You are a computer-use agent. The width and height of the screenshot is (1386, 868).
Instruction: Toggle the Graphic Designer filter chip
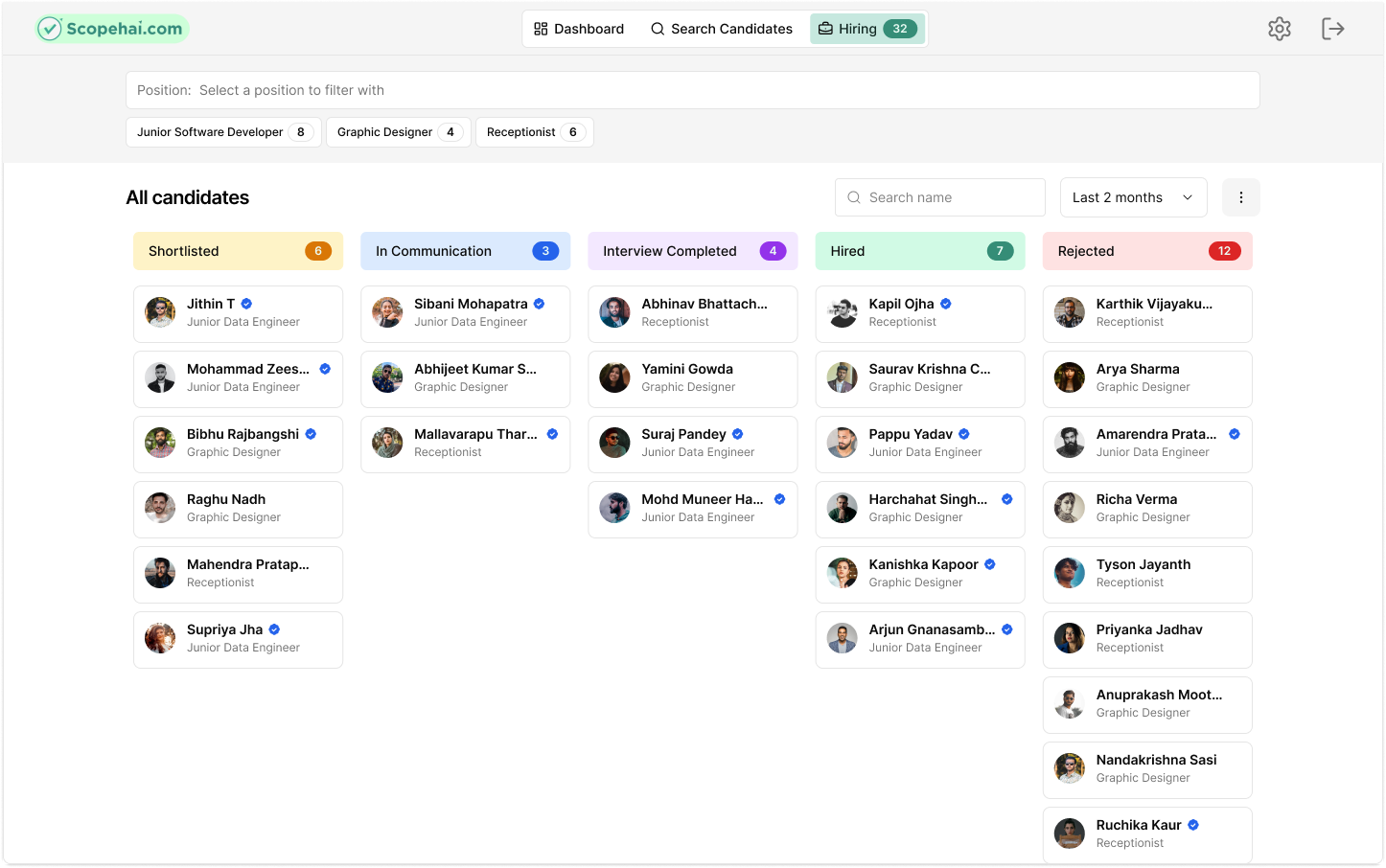(x=398, y=132)
